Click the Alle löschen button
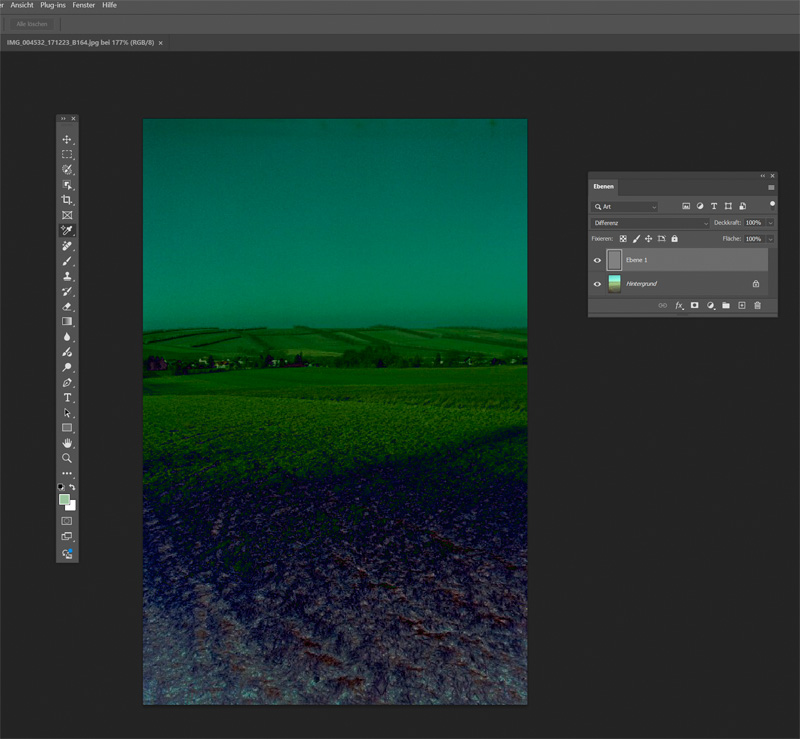Image resolution: width=800 pixels, height=739 pixels. (32, 24)
